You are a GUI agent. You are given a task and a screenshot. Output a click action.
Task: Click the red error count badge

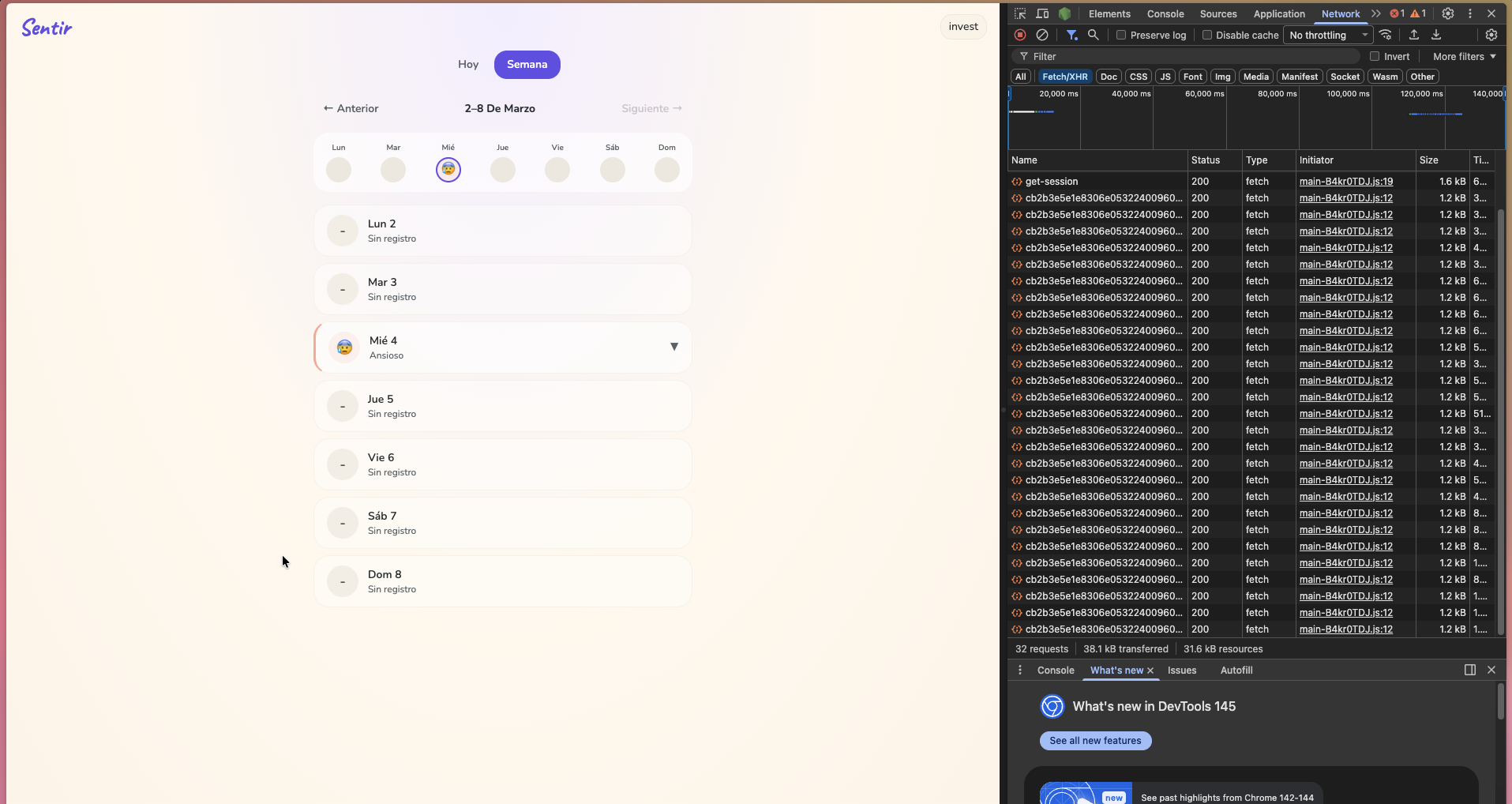[1398, 13]
